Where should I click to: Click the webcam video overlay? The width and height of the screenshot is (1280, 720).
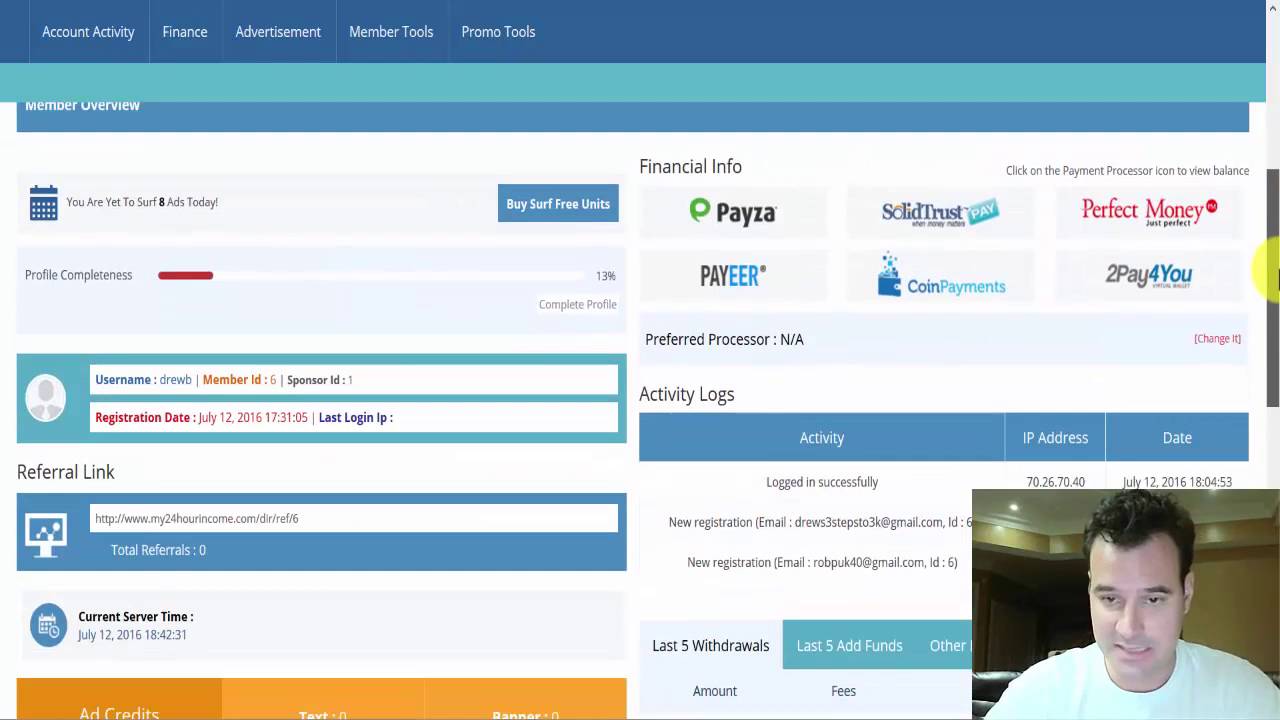tap(1126, 605)
